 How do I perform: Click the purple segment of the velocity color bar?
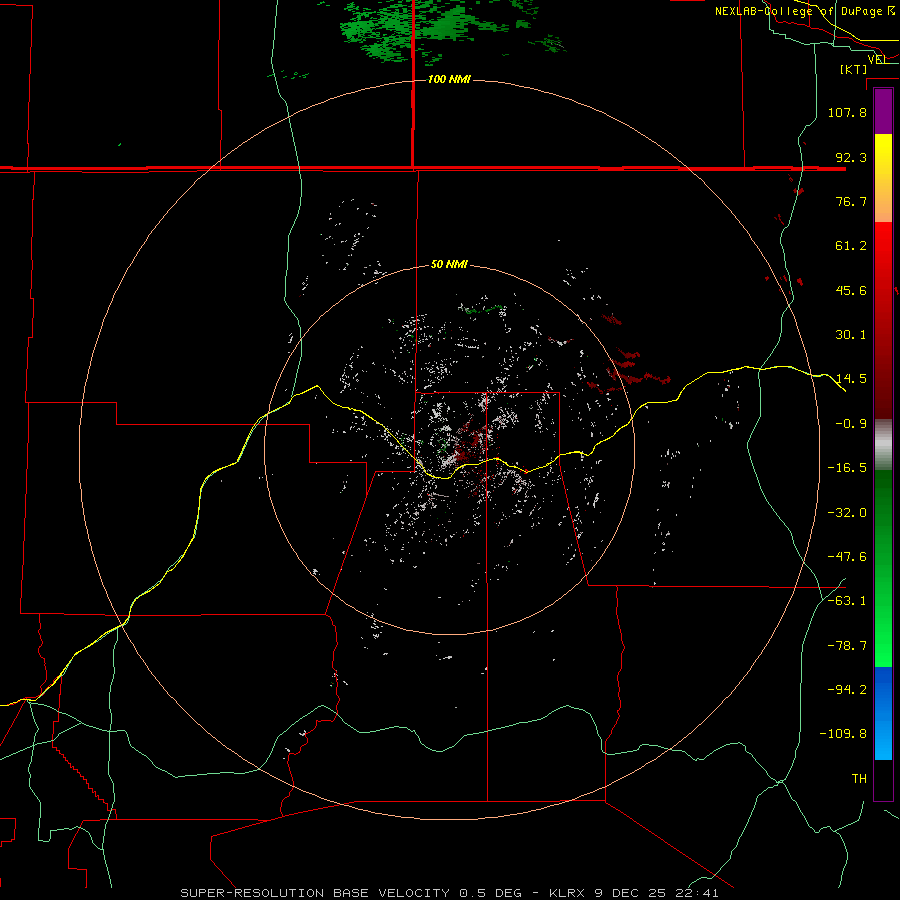(x=883, y=111)
